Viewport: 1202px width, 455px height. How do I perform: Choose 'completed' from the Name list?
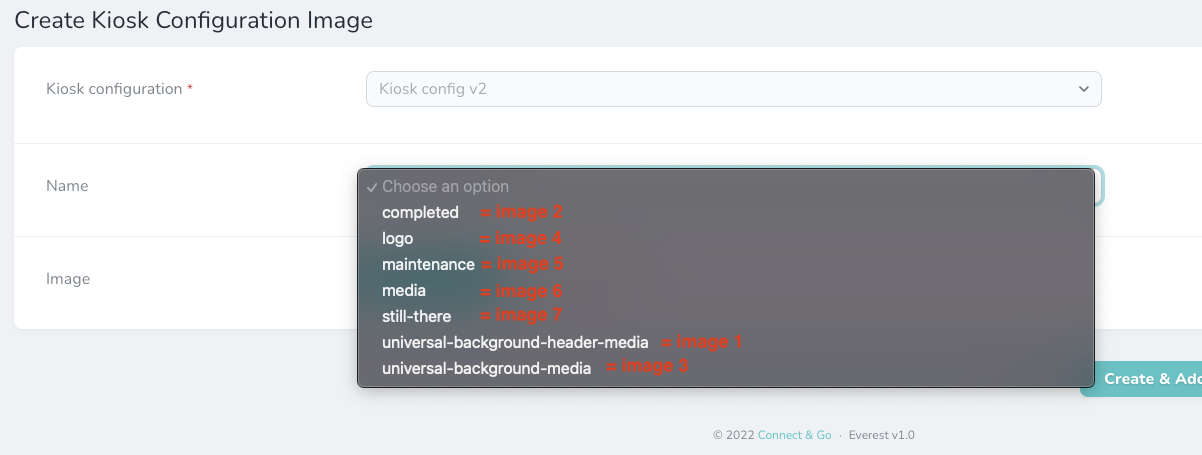click(420, 212)
